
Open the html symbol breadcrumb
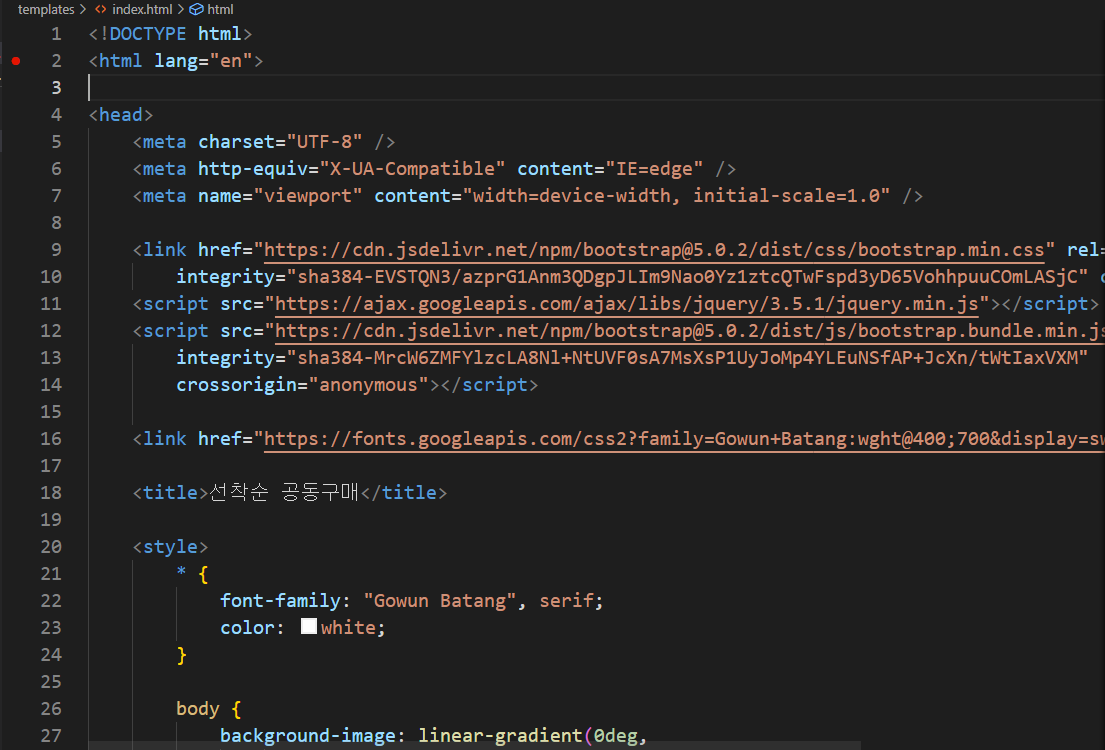220,9
